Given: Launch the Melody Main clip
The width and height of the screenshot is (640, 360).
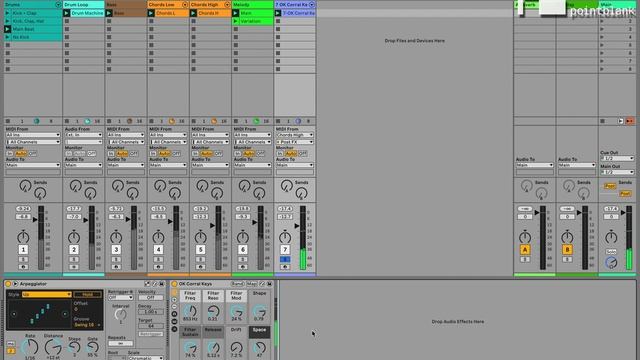Looking at the screenshot, I should pyautogui.click(x=236, y=13).
